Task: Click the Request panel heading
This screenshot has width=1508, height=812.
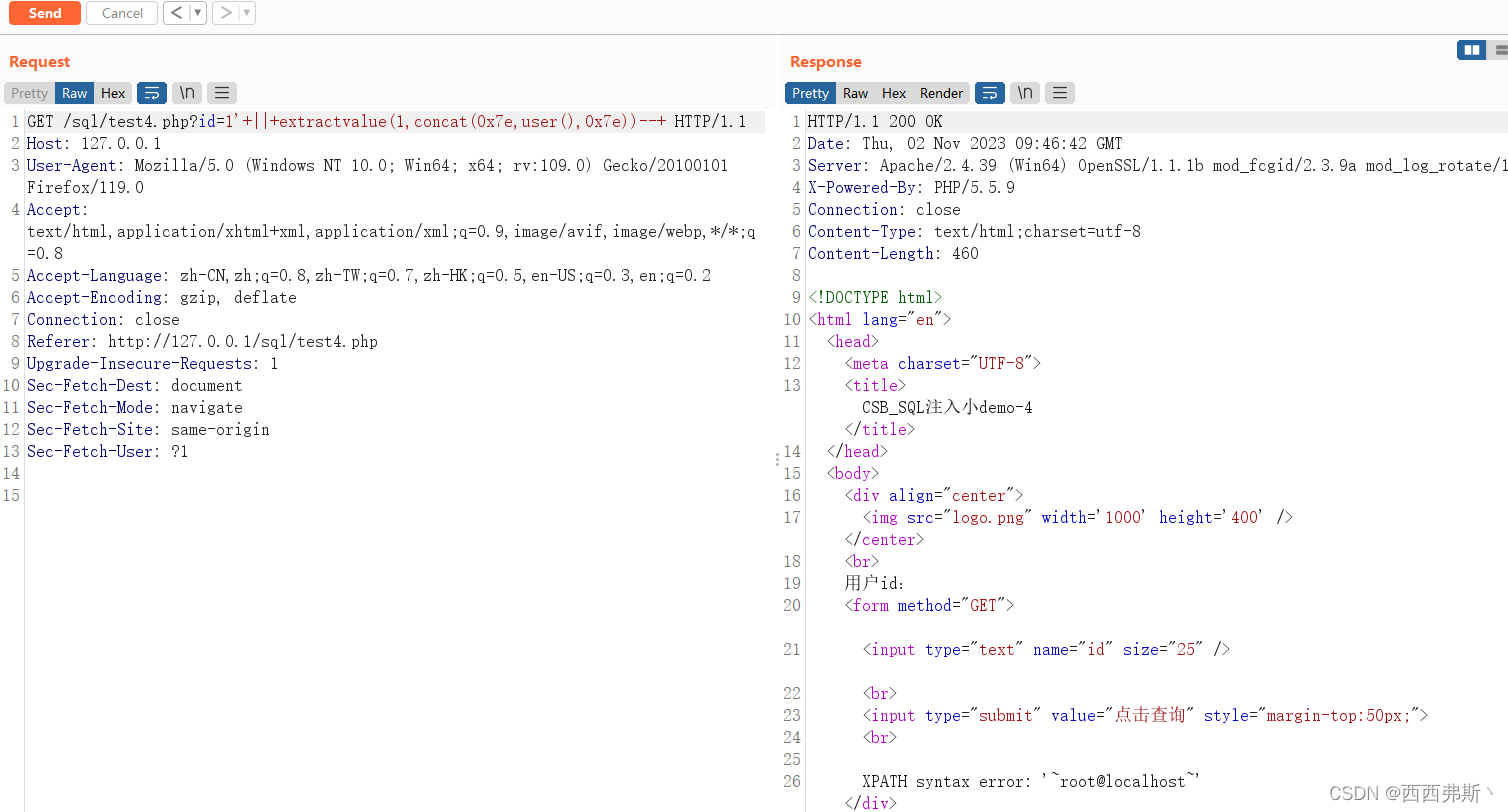Action: (x=40, y=62)
